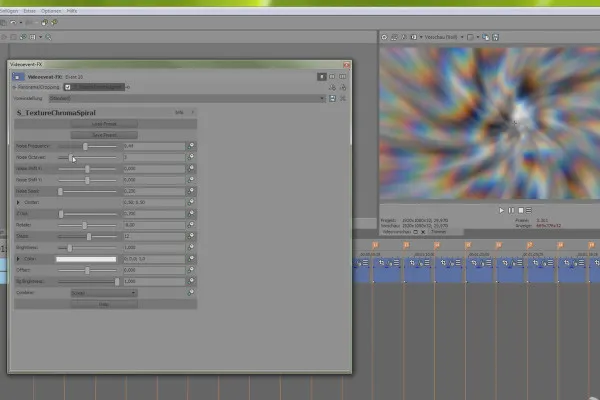Screen dimensions: 600x400
Task: Click the Steps slider handle
Action: (x=89, y=237)
